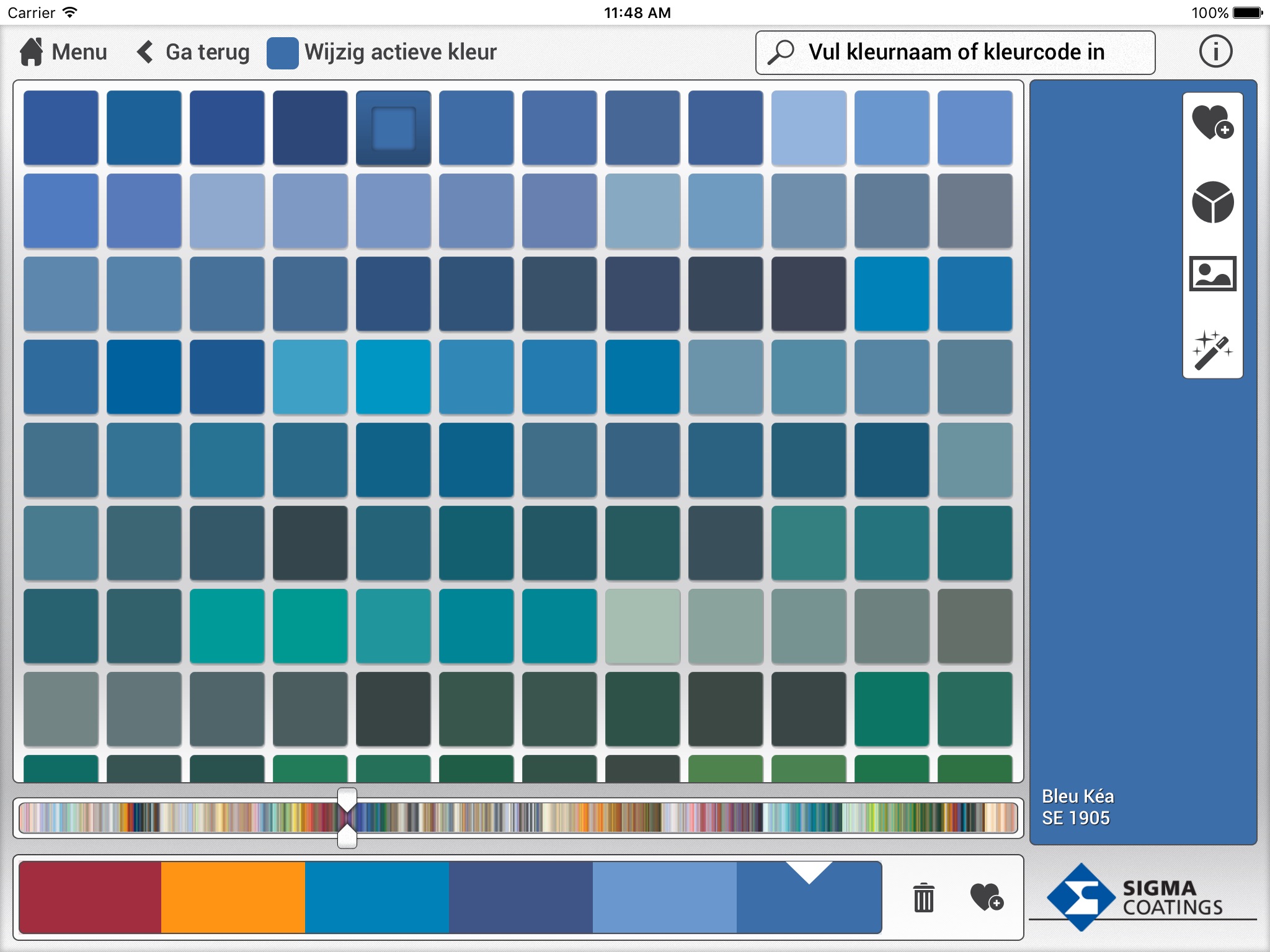Image resolution: width=1270 pixels, height=952 pixels.
Task: Click the Menu label
Action: 79,52
